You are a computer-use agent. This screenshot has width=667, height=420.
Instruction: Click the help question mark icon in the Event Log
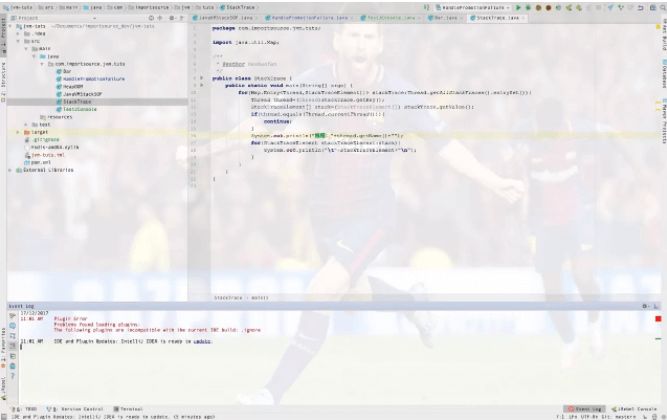12,376
